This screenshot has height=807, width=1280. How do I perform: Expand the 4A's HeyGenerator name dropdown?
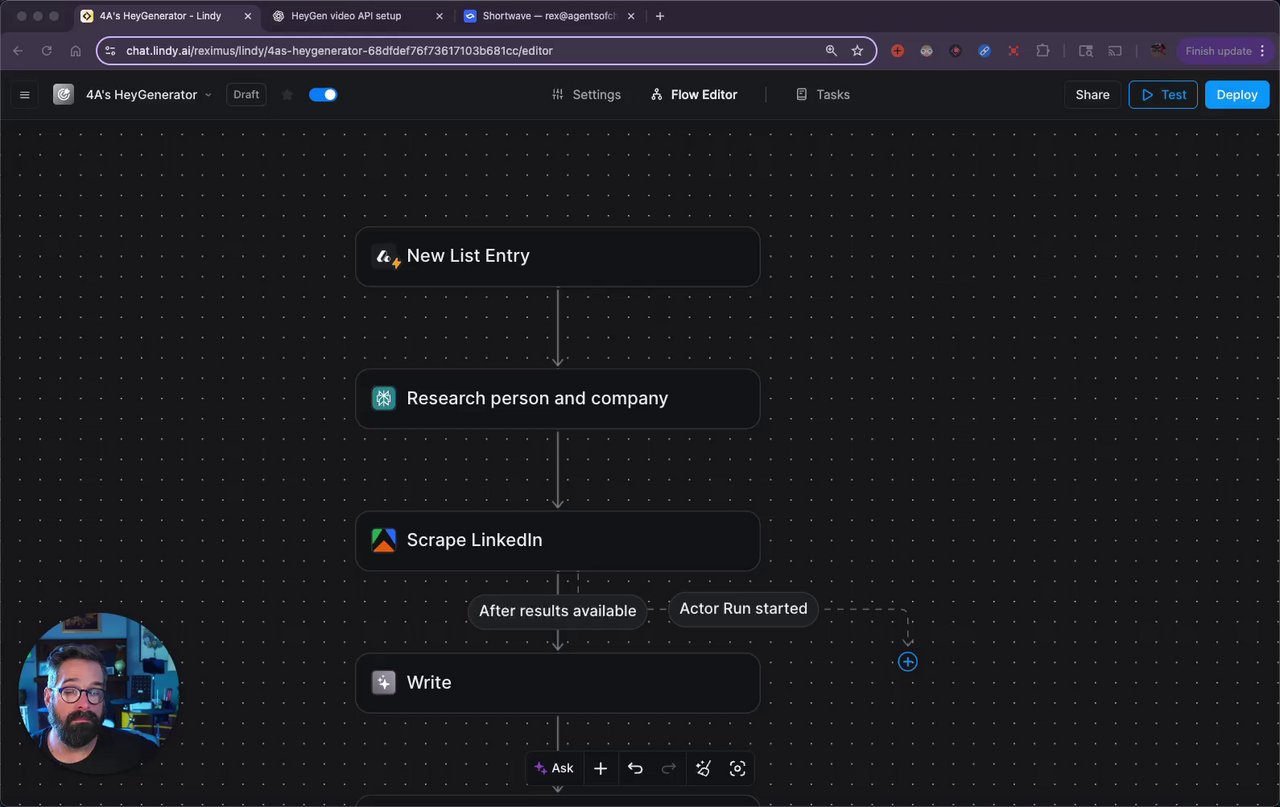(x=208, y=95)
